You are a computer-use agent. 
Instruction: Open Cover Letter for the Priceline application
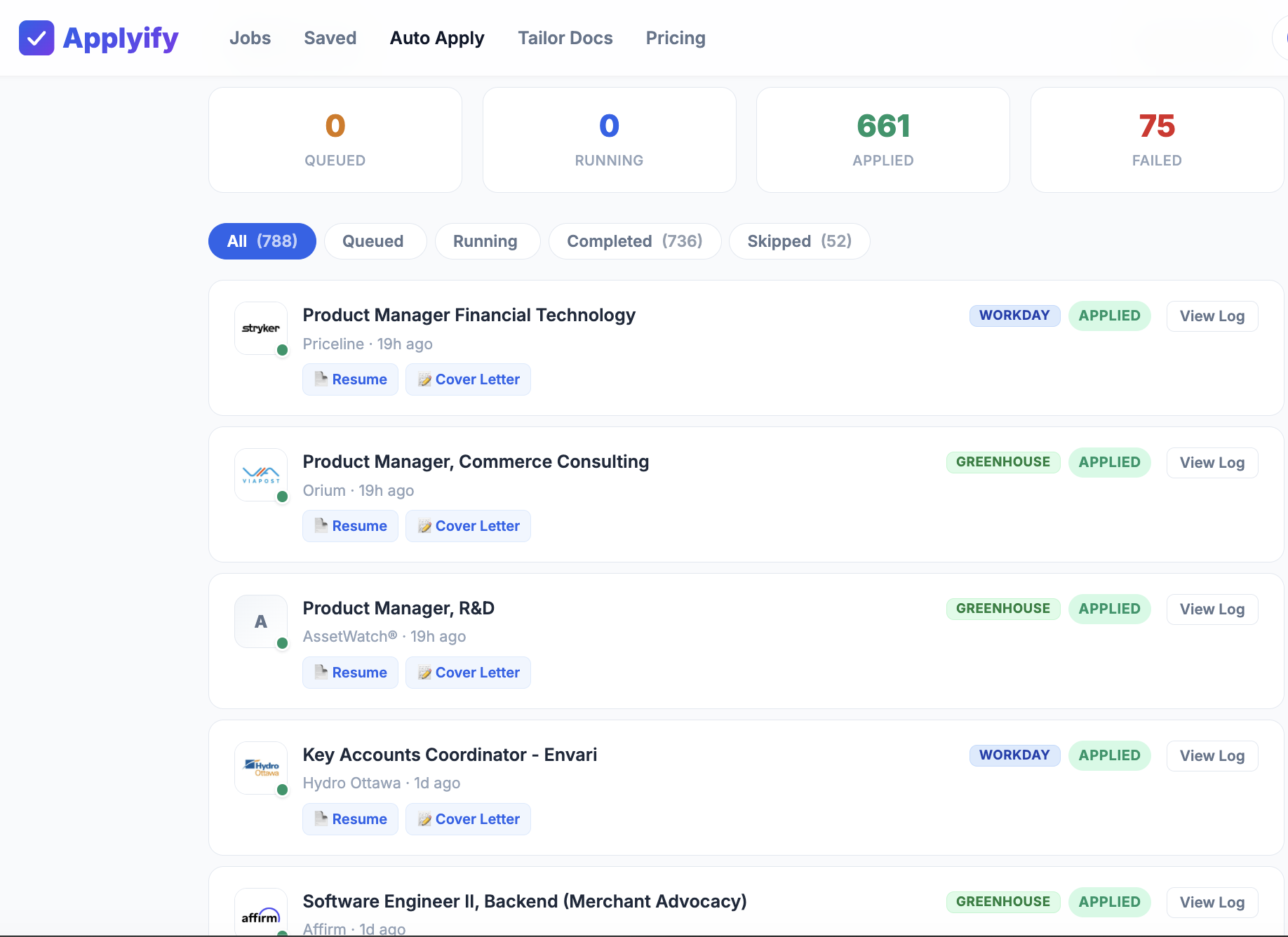point(468,379)
